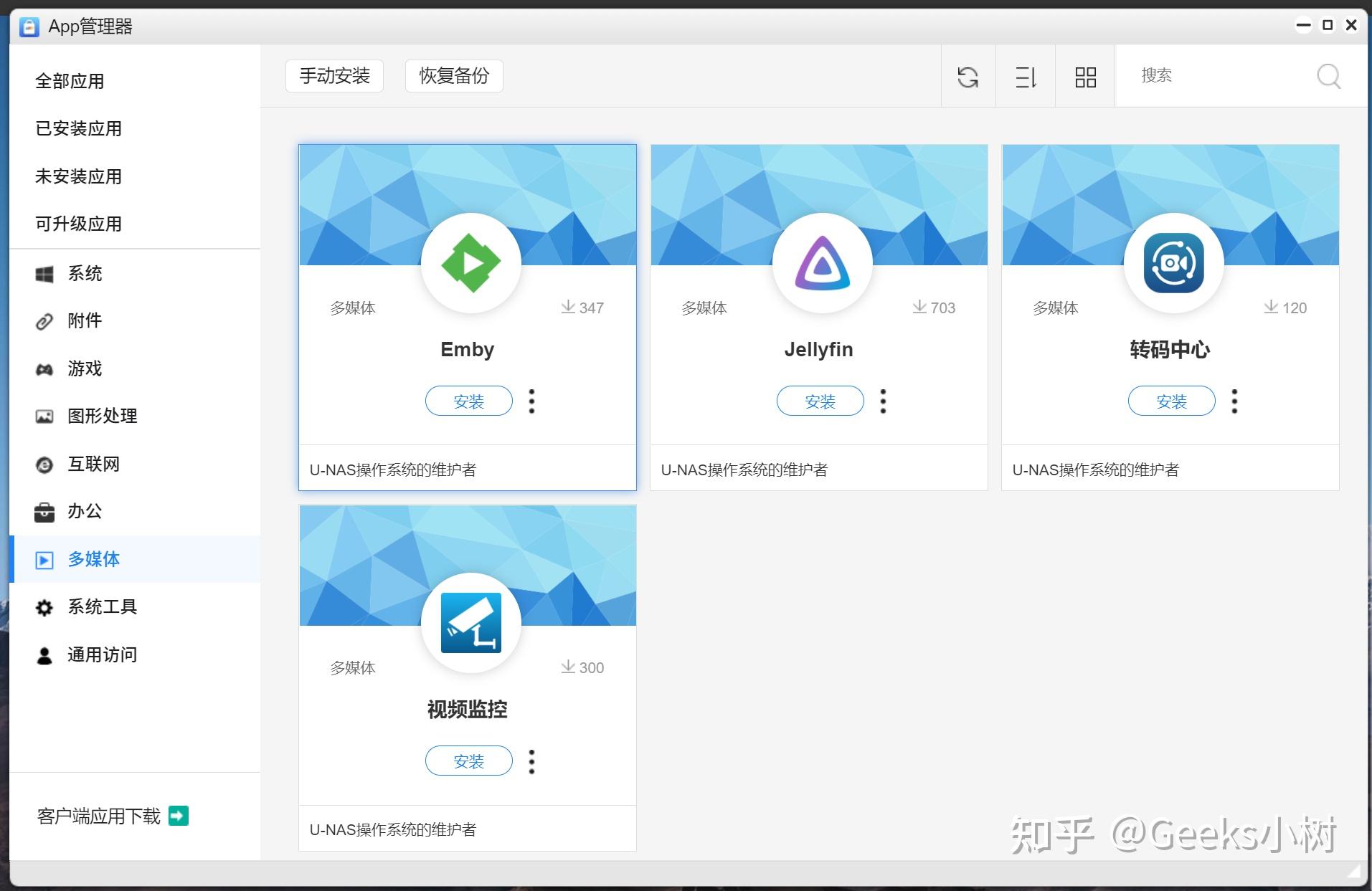Click the green arrow next to 客户端应用下载
Screen dimensions: 1372x891
click(x=178, y=816)
